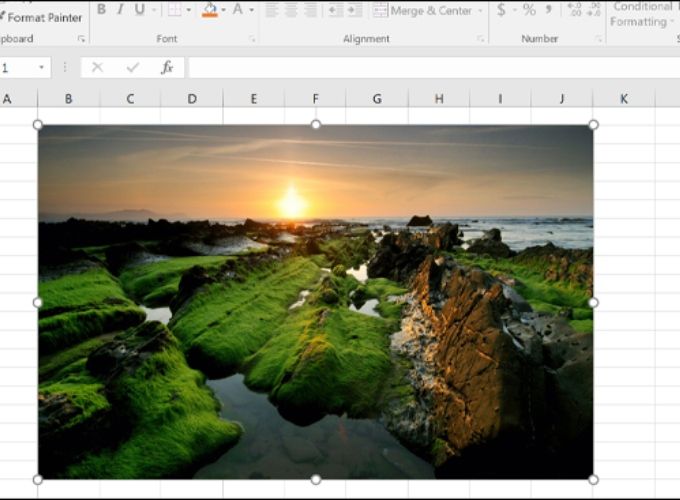Open the Number group dialog launcher

coord(598,39)
